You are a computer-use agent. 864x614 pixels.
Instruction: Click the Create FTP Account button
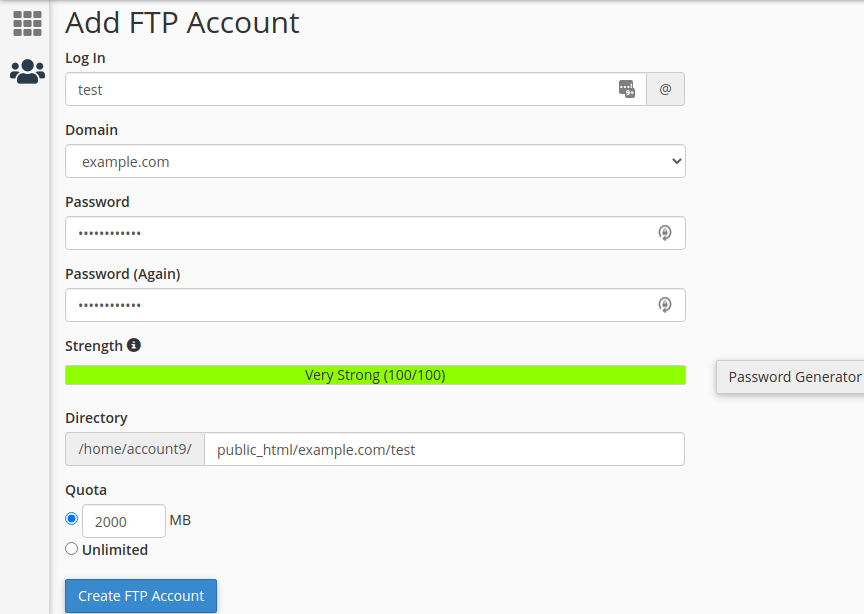[x=141, y=596]
